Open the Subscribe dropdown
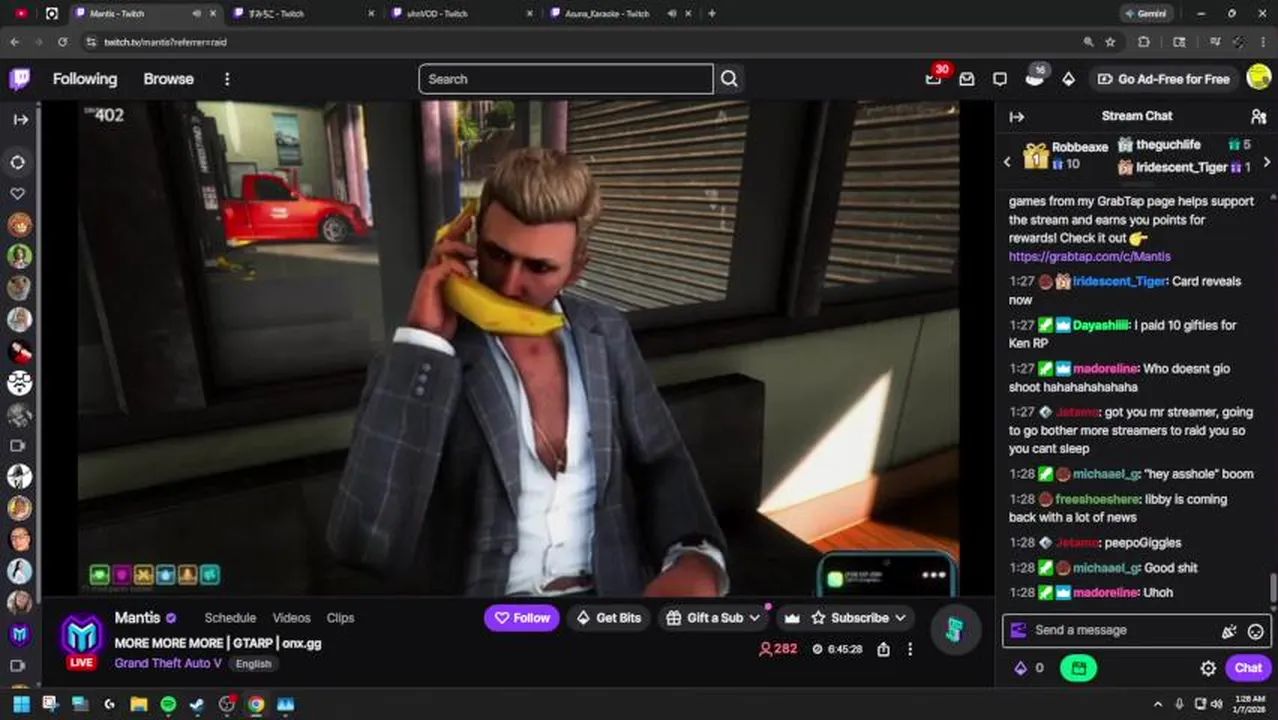This screenshot has width=1278, height=720. click(x=858, y=618)
